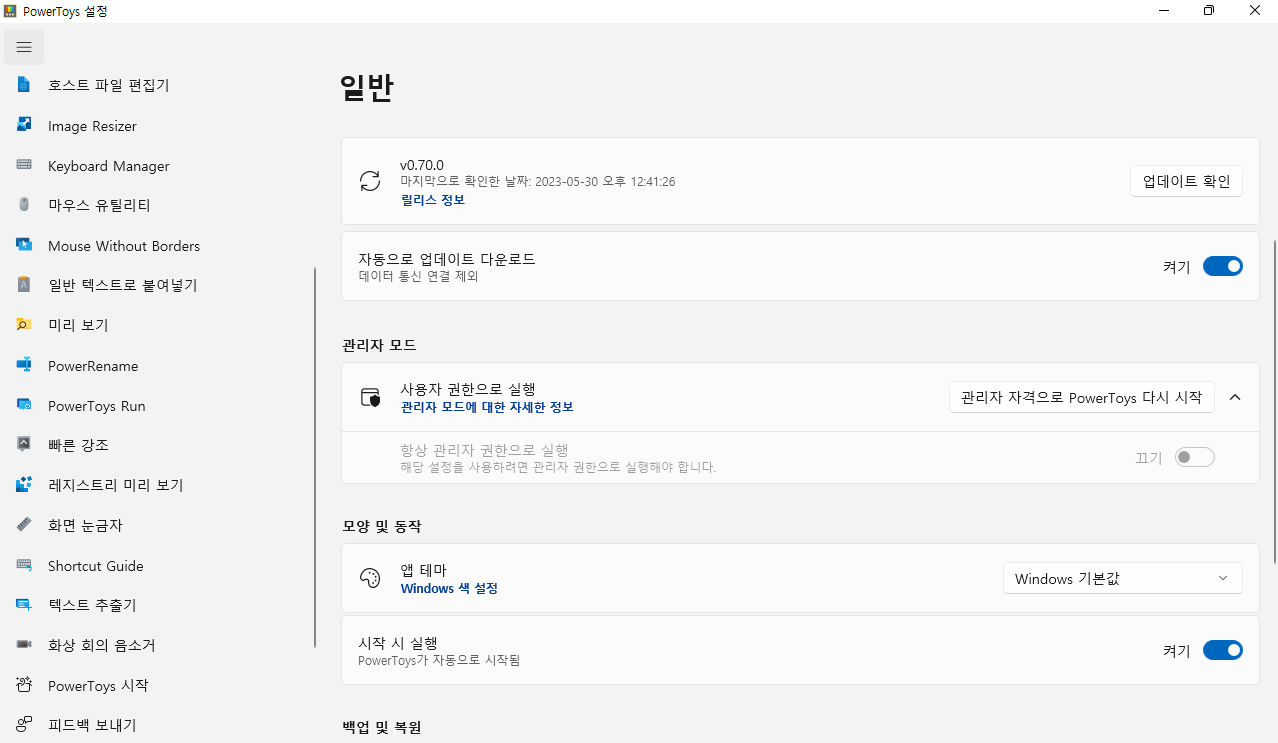Click the v0.70.0 version text
Screen dimensions: 1278x743
click(x=422, y=165)
